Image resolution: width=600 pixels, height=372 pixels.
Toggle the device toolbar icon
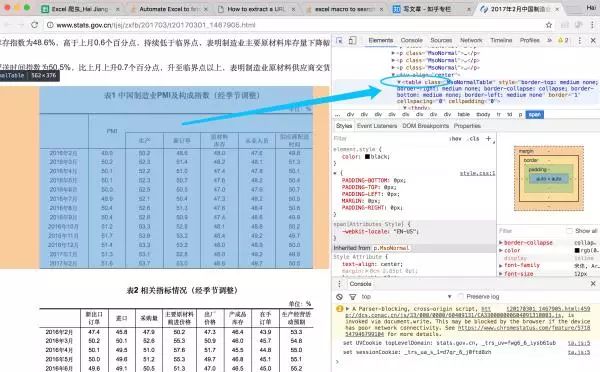[x=352, y=40]
